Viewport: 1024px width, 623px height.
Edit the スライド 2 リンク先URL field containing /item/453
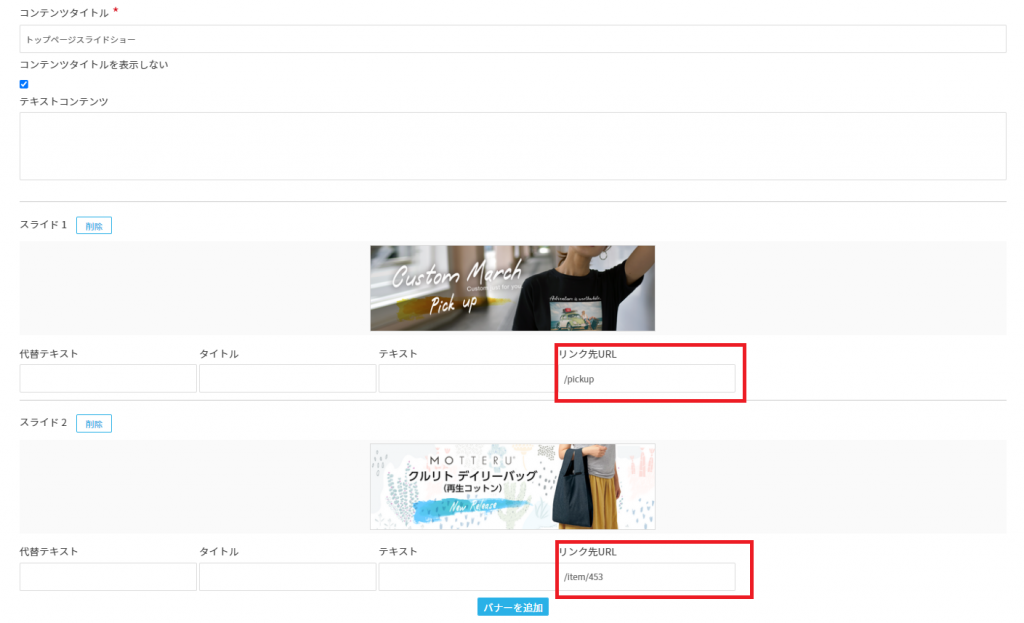(x=647, y=577)
